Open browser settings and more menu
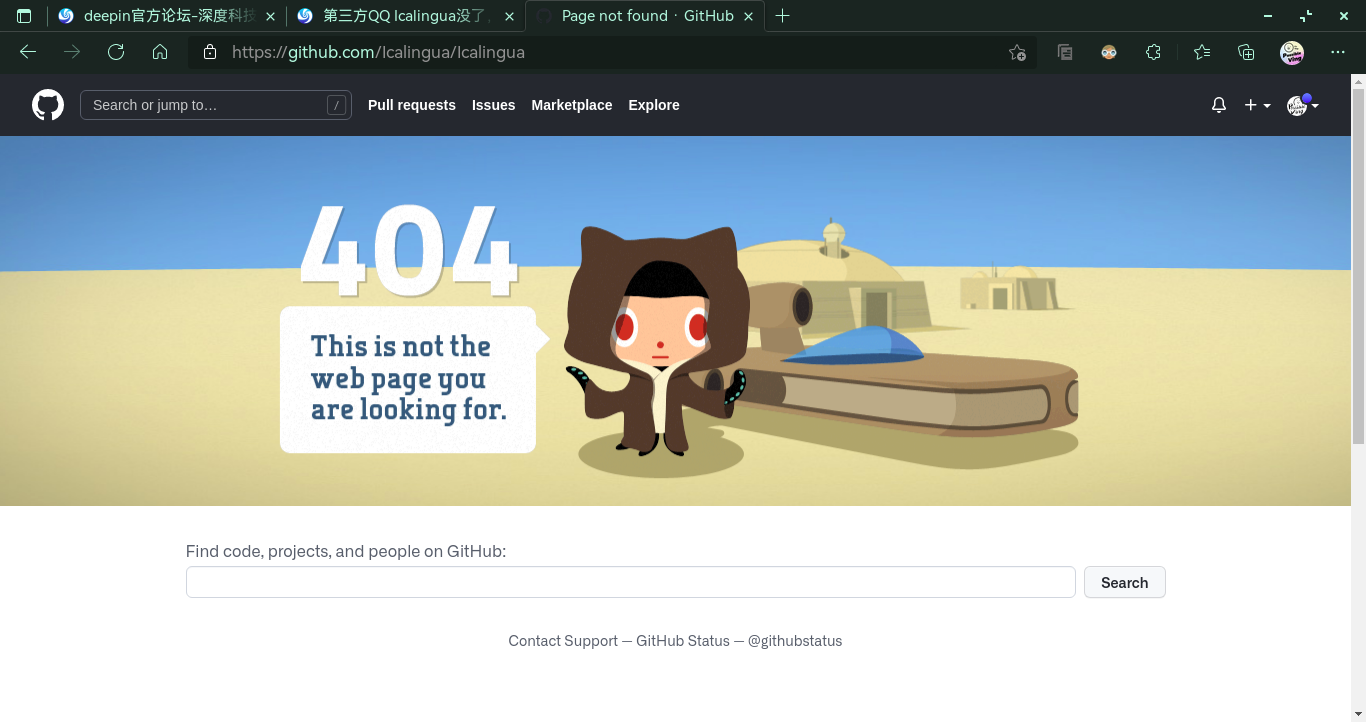Screen dimensions: 1366x722 point(1338,52)
